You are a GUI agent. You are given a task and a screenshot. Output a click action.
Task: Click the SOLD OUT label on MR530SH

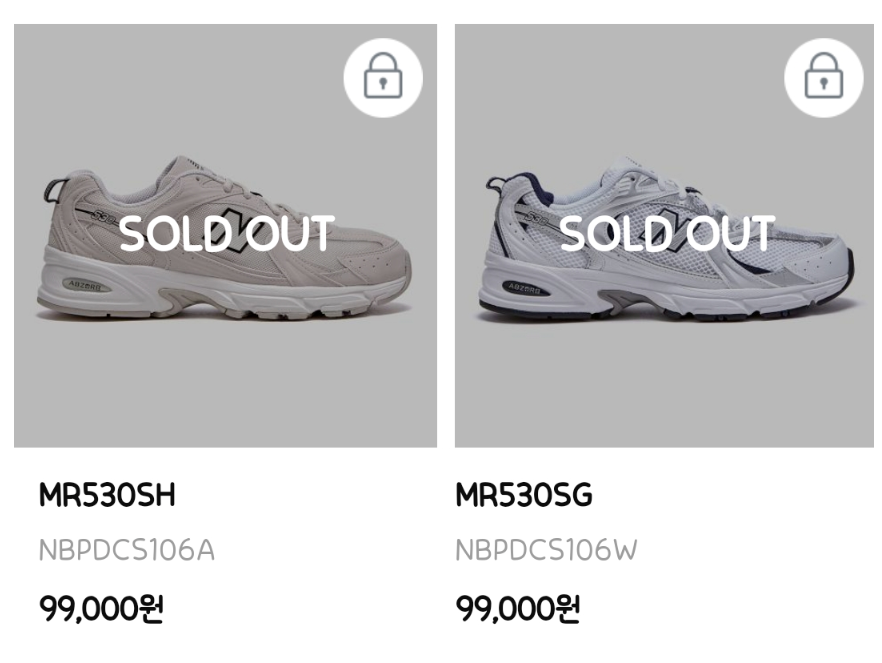(x=226, y=234)
